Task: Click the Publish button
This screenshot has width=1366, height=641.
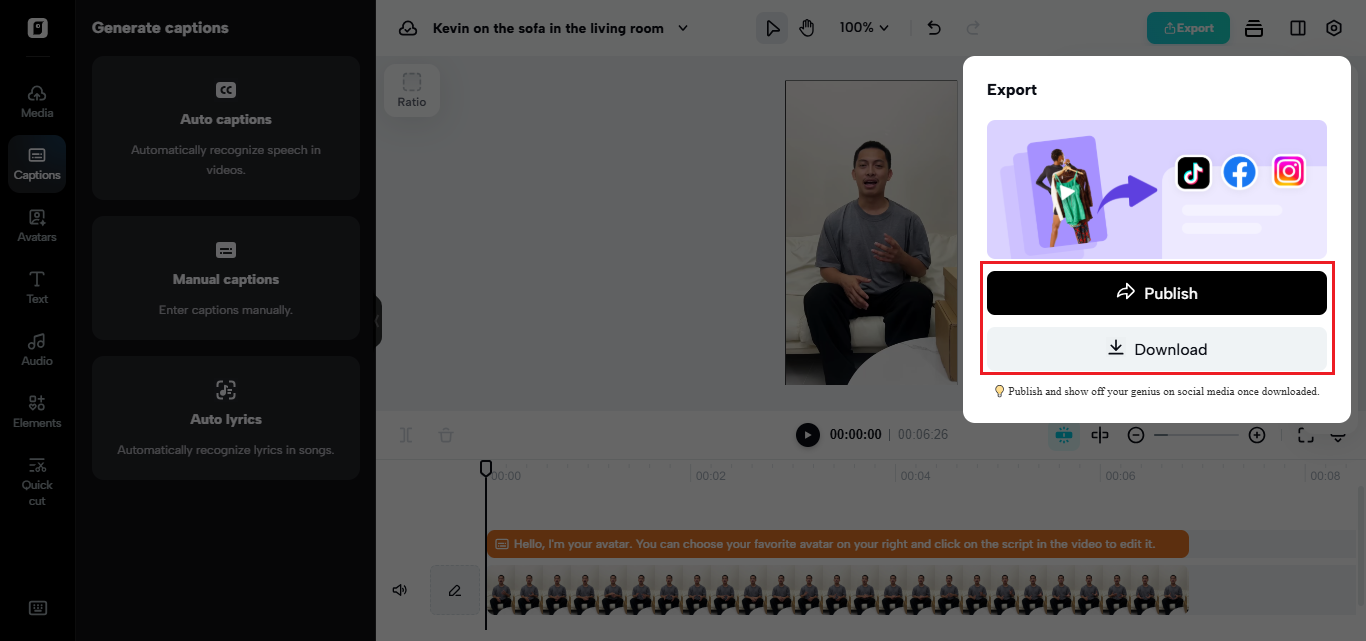Action: [x=1156, y=293]
